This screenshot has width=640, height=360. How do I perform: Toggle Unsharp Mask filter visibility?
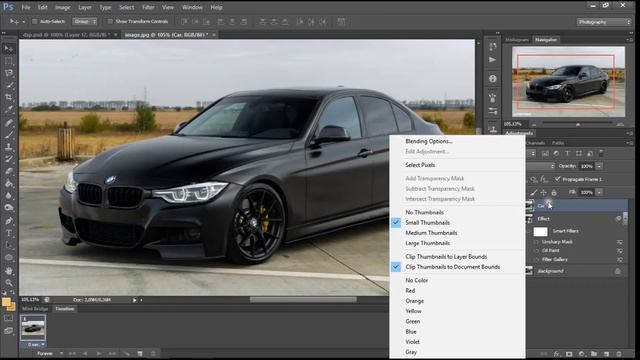pos(536,242)
